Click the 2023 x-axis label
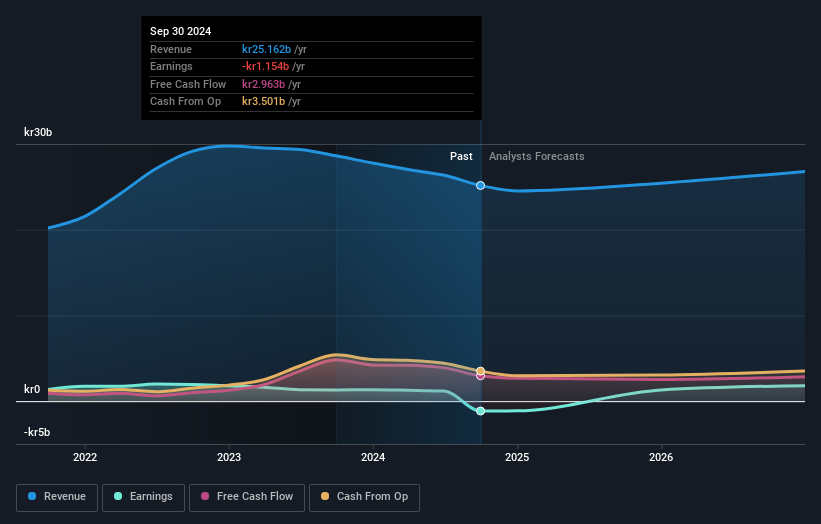Image resolution: width=821 pixels, height=524 pixels. tap(229, 457)
